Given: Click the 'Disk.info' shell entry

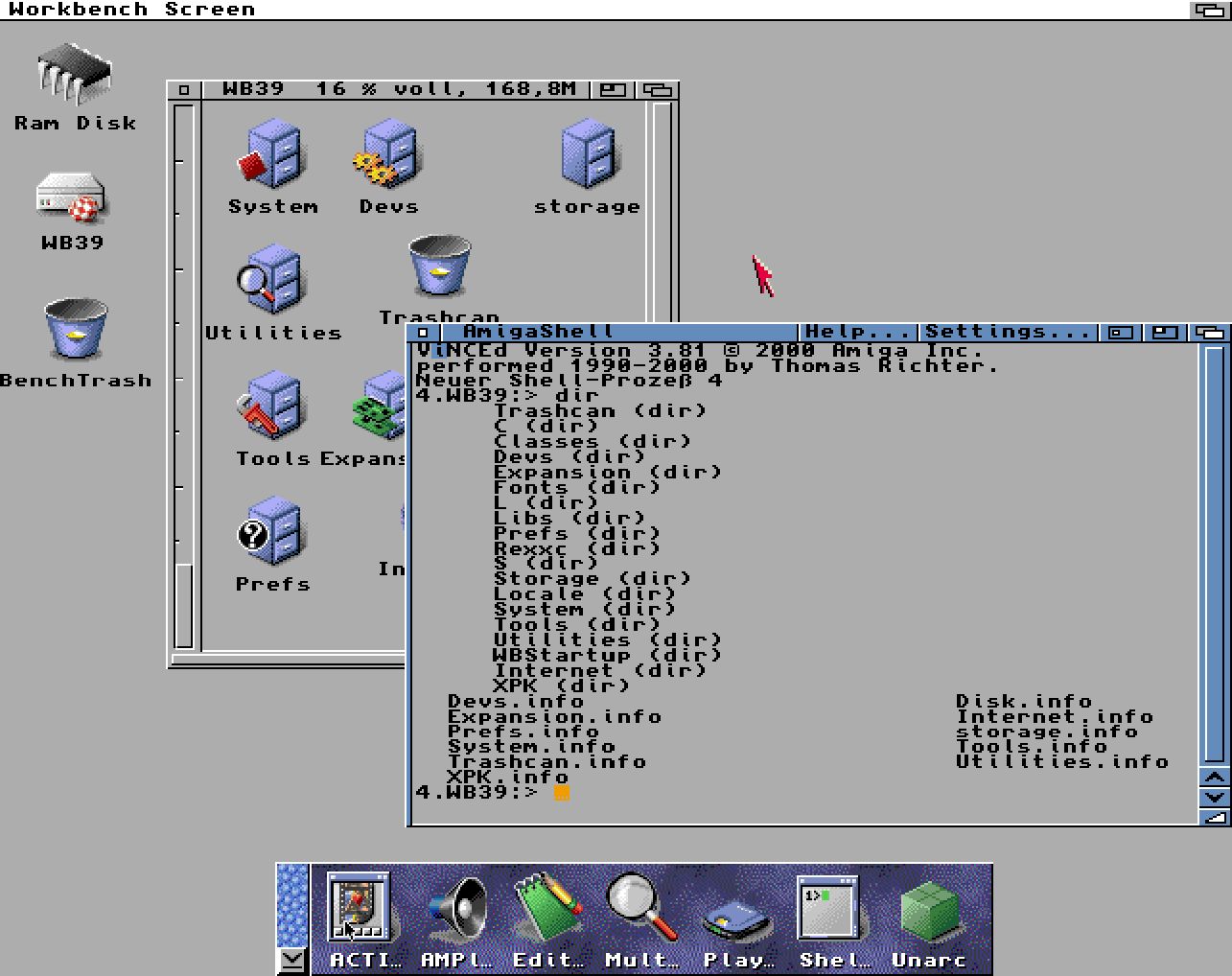Looking at the screenshot, I should coord(1025,702).
